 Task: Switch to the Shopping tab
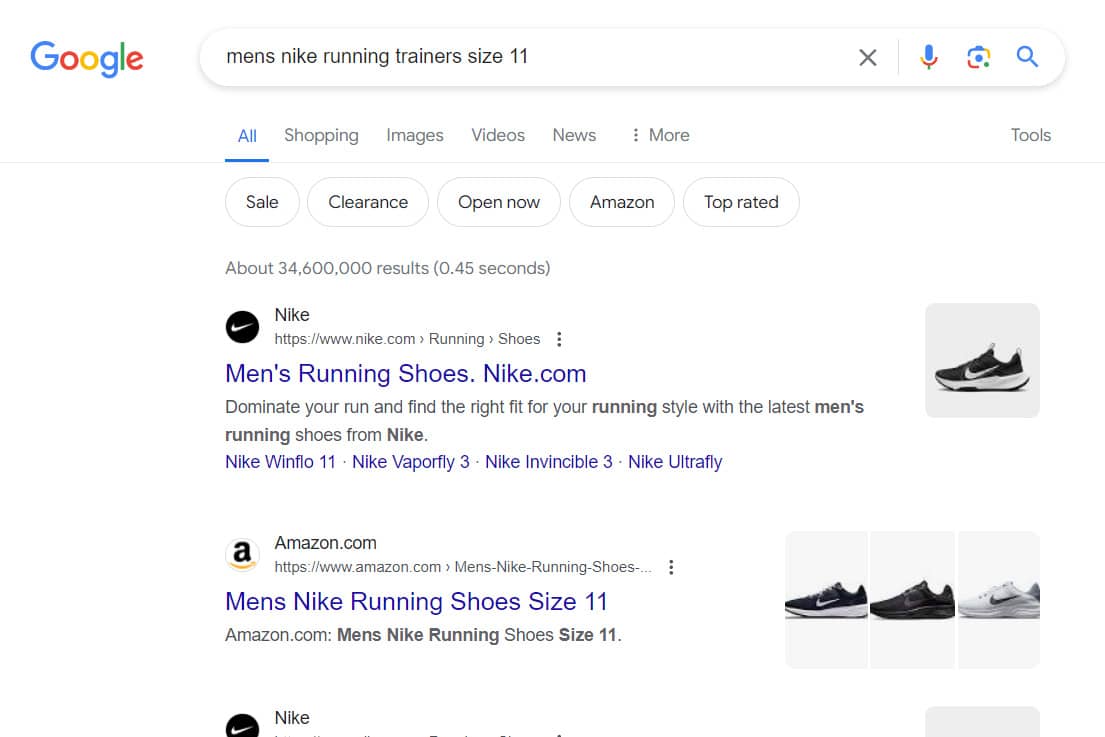pyautogui.click(x=321, y=135)
